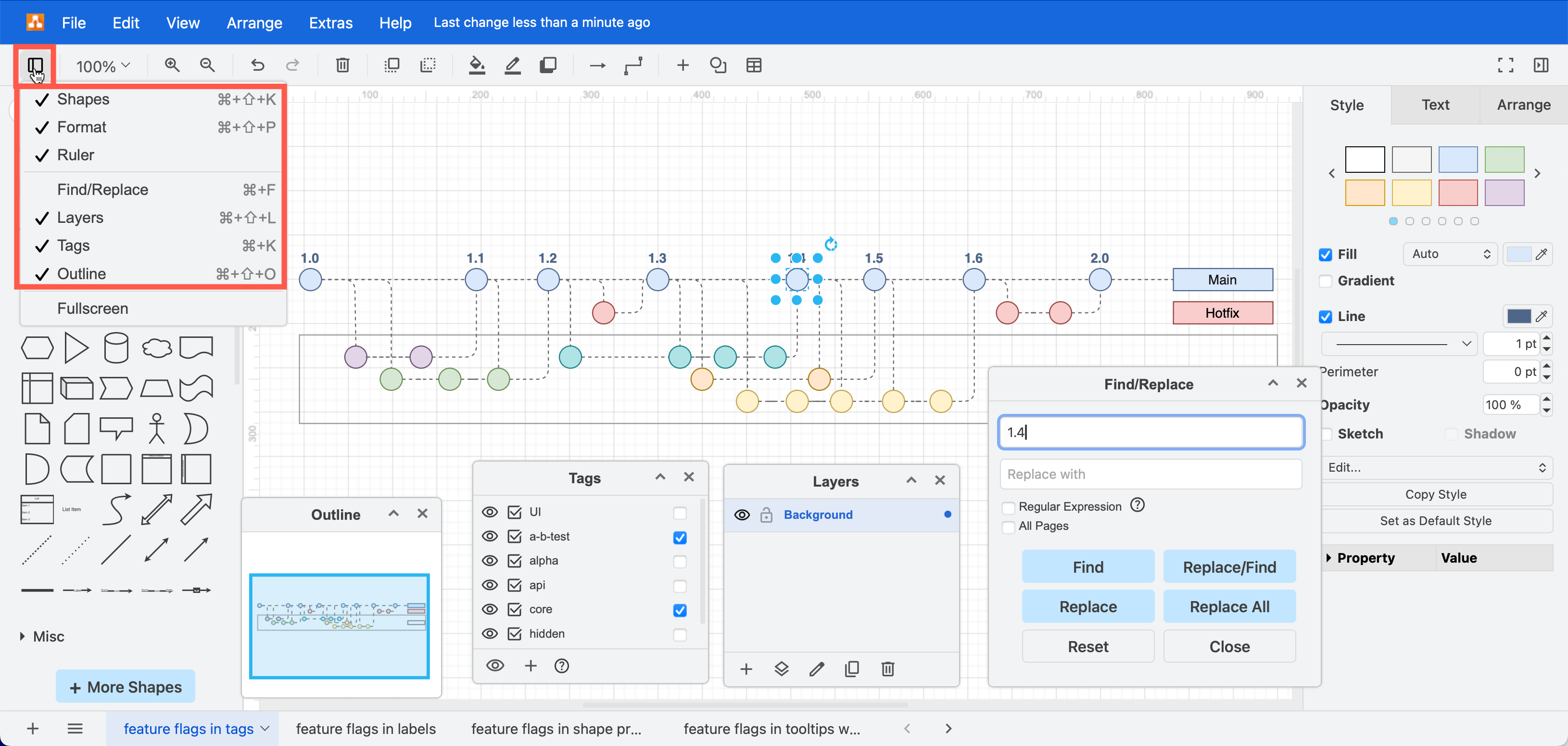This screenshot has height=746, width=1568.
Task: Apply a Shadow using the toolbar icon
Action: (x=548, y=64)
